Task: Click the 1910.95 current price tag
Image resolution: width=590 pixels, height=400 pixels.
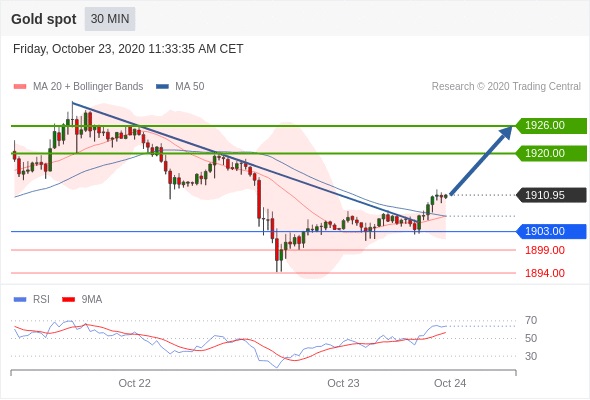Action: coord(551,195)
